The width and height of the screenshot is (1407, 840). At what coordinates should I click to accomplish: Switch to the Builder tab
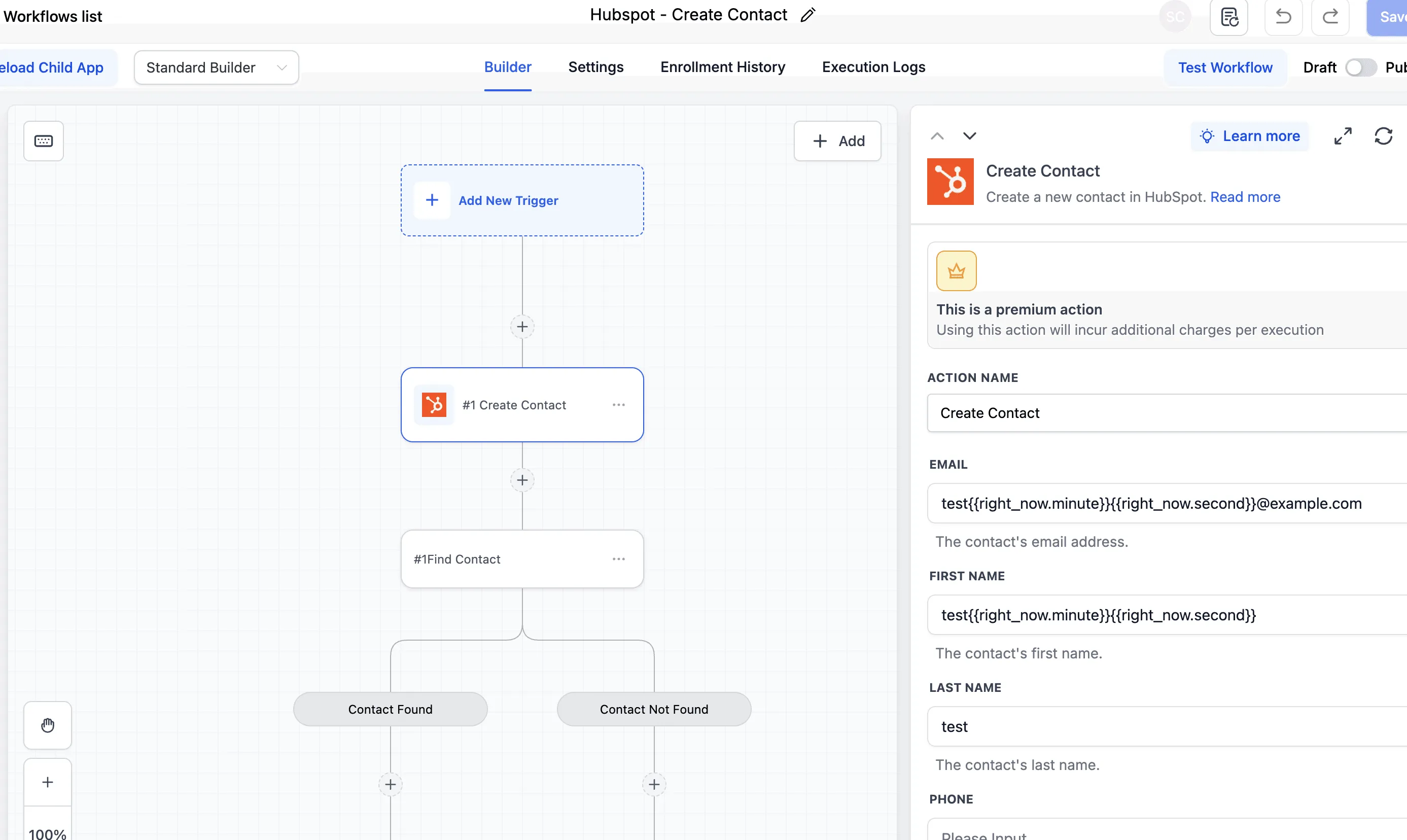point(507,67)
